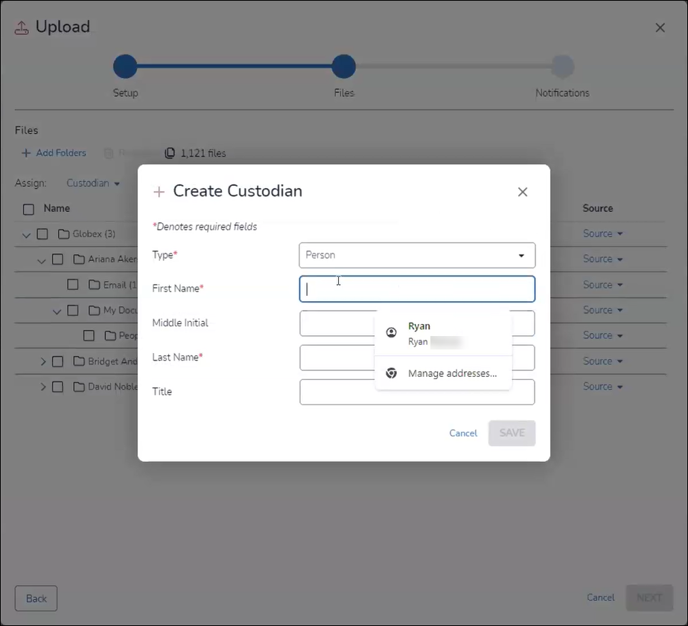Click Cancel in the Create Custodian dialog
This screenshot has width=688, height=626.
(463, 433)
